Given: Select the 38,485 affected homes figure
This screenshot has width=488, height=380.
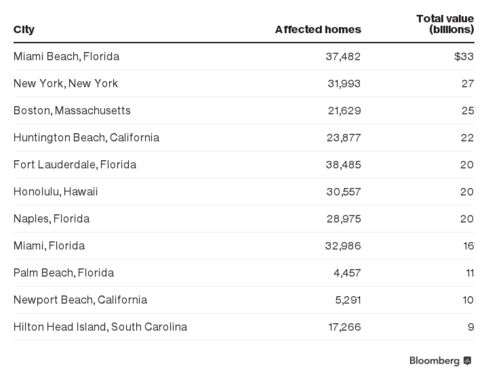Looking at the screenshot, I should 343,165.
